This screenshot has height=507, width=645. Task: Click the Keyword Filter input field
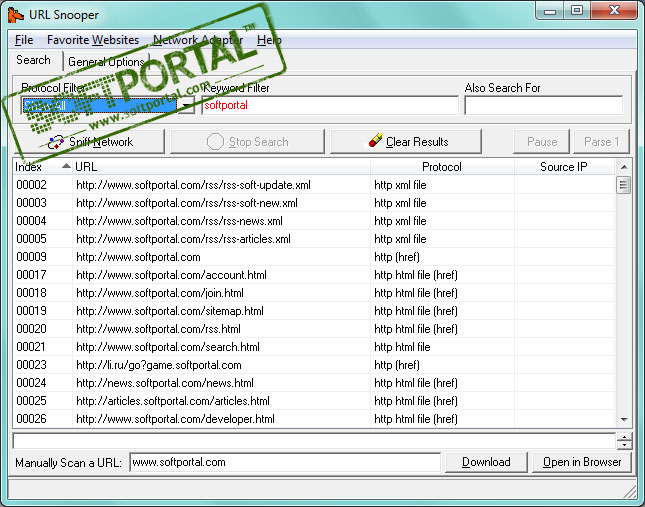click(330, 105)
